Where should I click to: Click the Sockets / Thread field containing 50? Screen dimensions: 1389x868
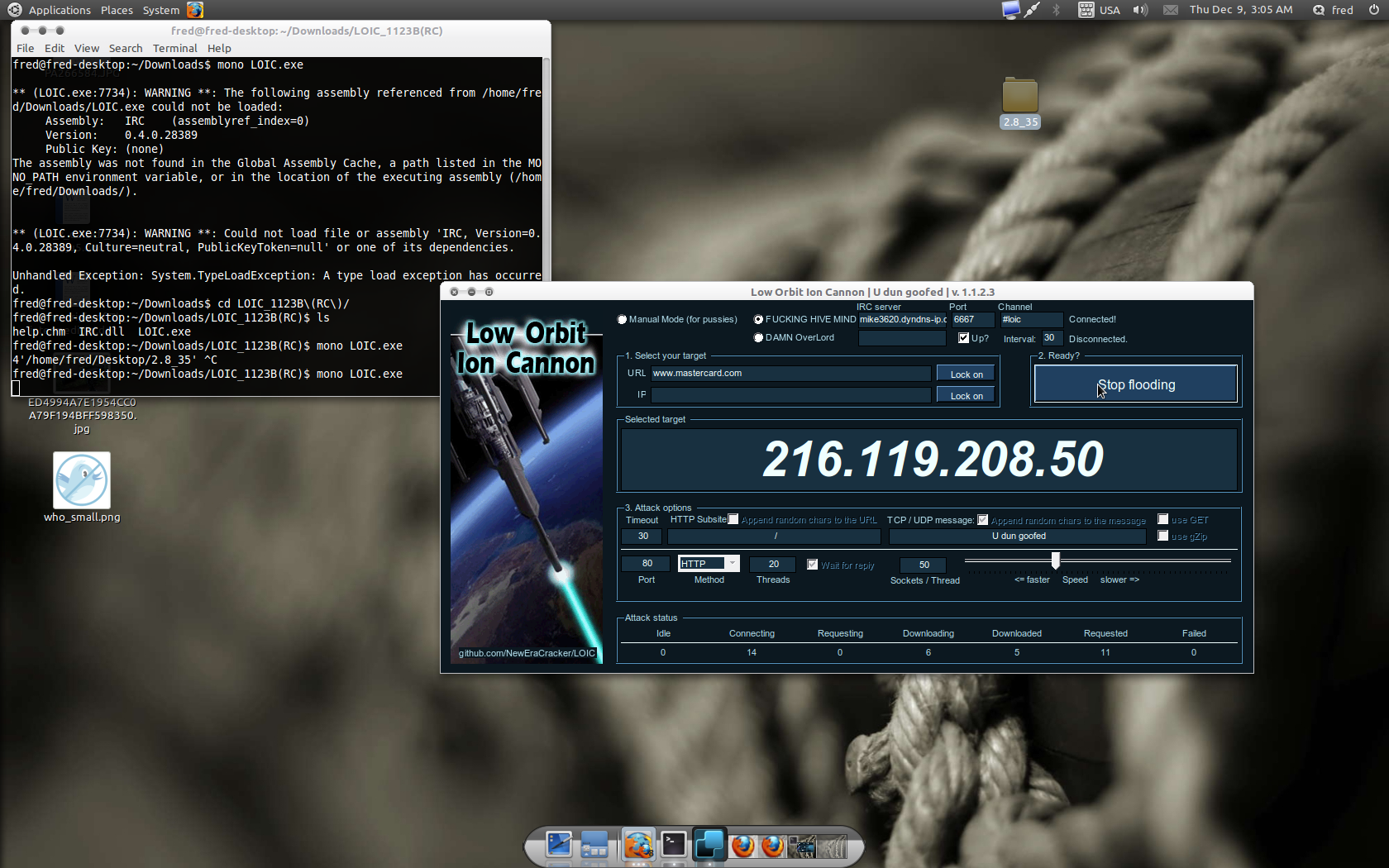pyautogui.click(x=924, y=565)
